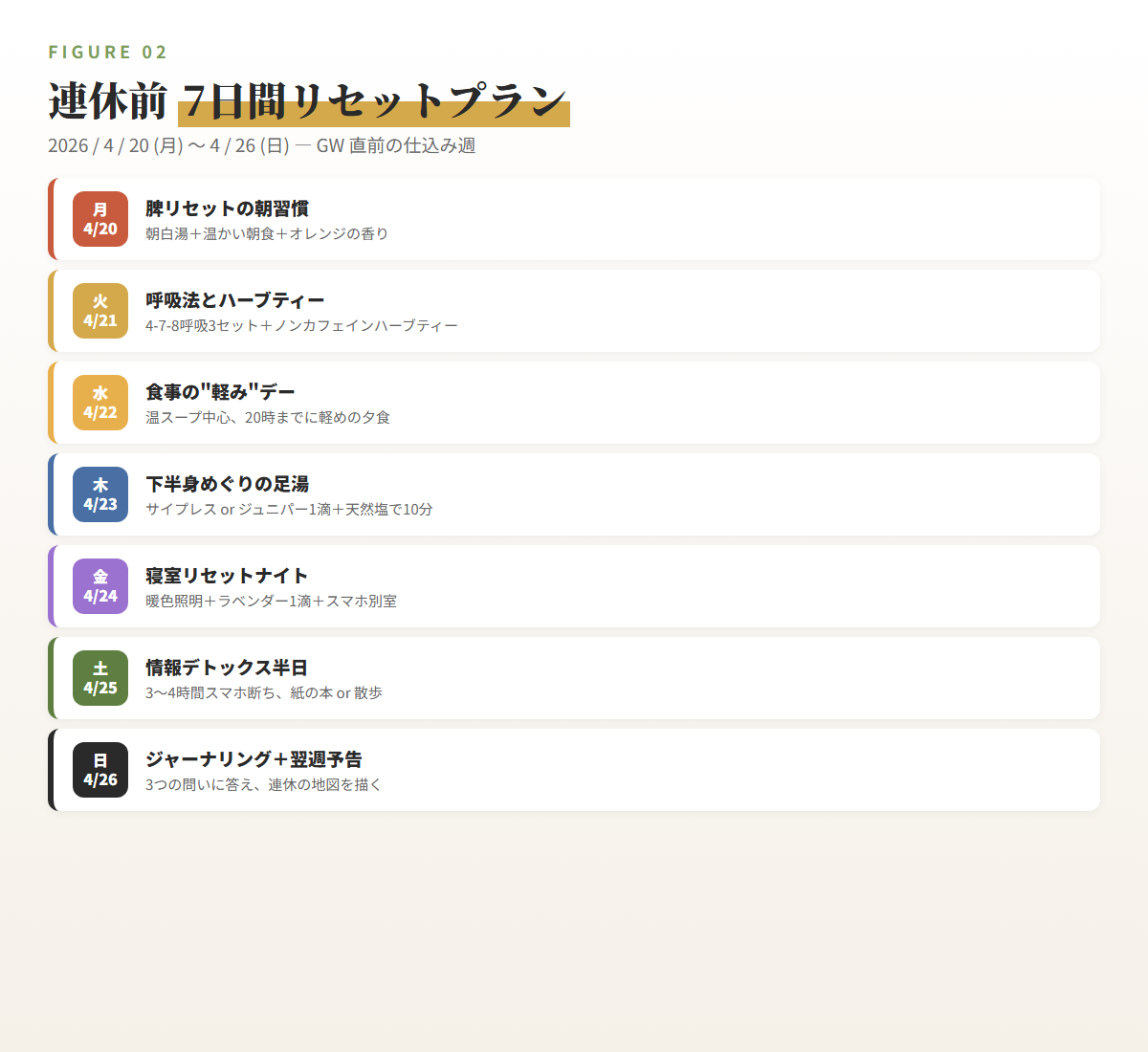Click the 金 4/24 date badge
The image size is (1148, 1052).
coord(100,586)
